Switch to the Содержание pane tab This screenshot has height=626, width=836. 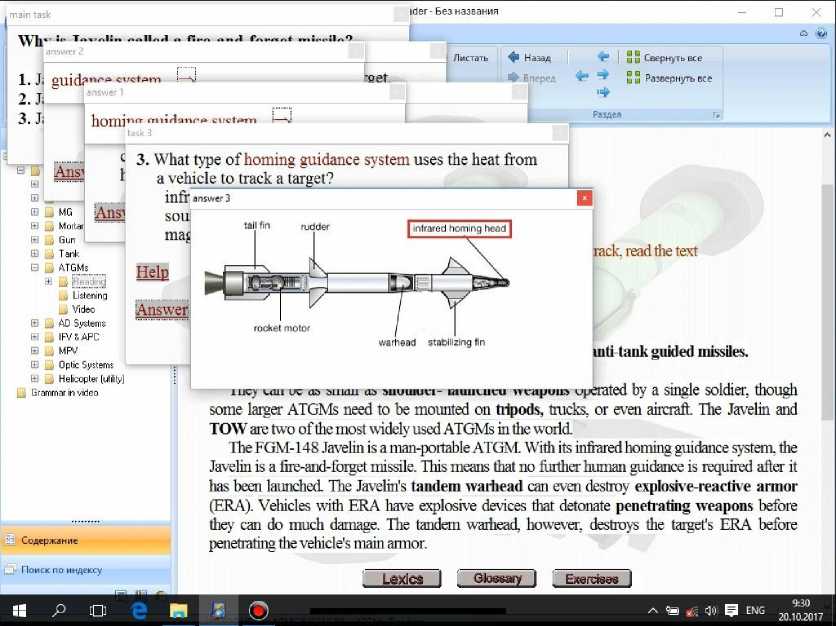85,540
